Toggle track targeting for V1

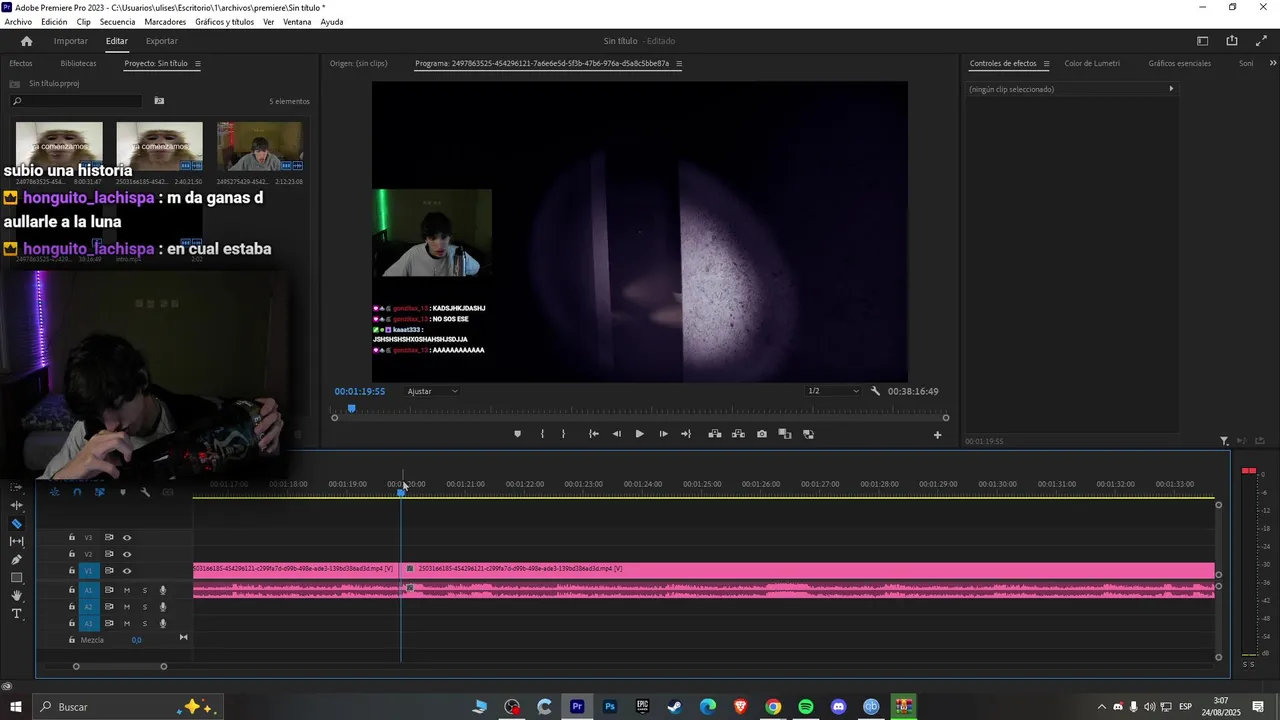pyautogui.click(x=88, y=571)
